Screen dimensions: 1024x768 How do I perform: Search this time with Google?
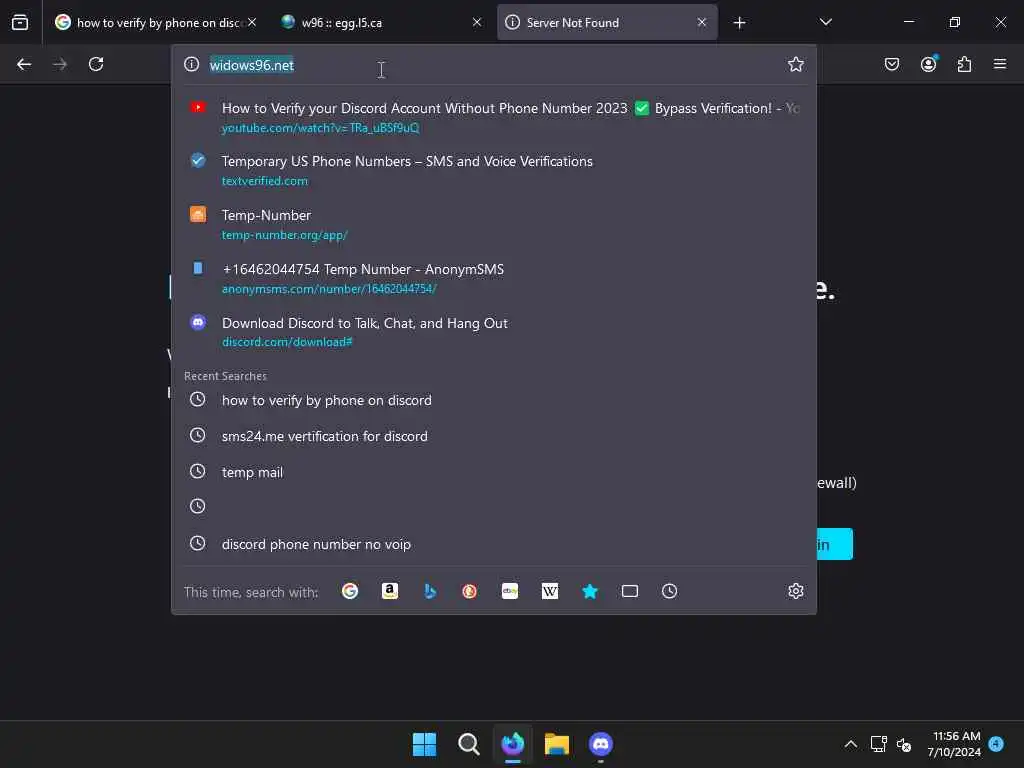(350, 591)
